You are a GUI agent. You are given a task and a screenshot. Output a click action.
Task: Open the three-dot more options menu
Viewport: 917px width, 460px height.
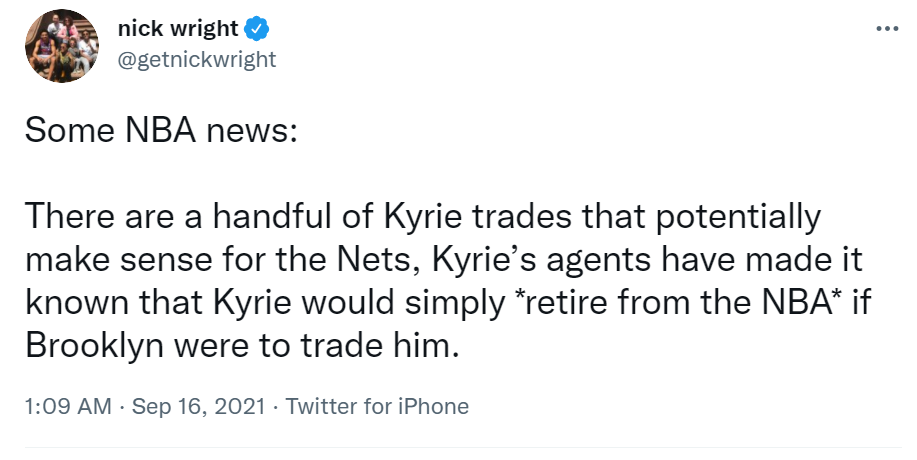point(887,28)
